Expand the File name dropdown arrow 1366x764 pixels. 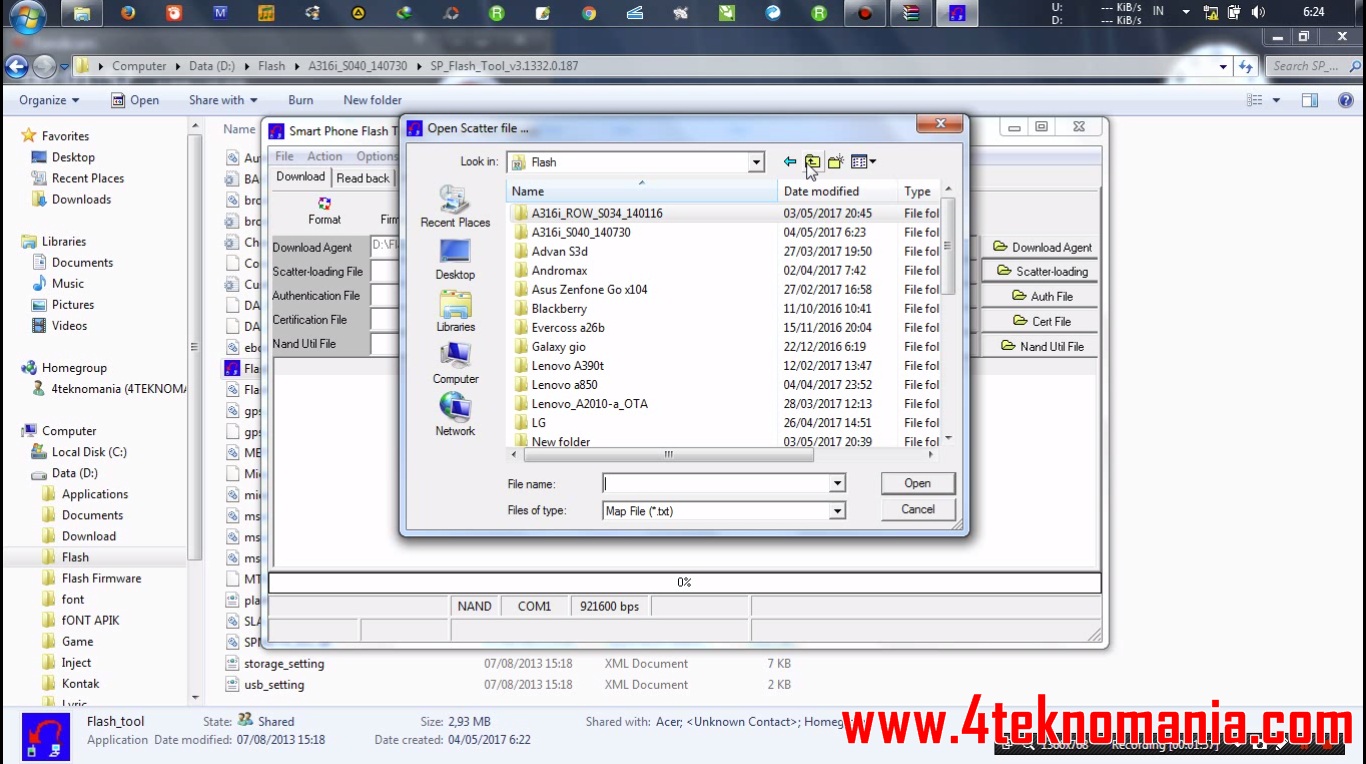837,484
